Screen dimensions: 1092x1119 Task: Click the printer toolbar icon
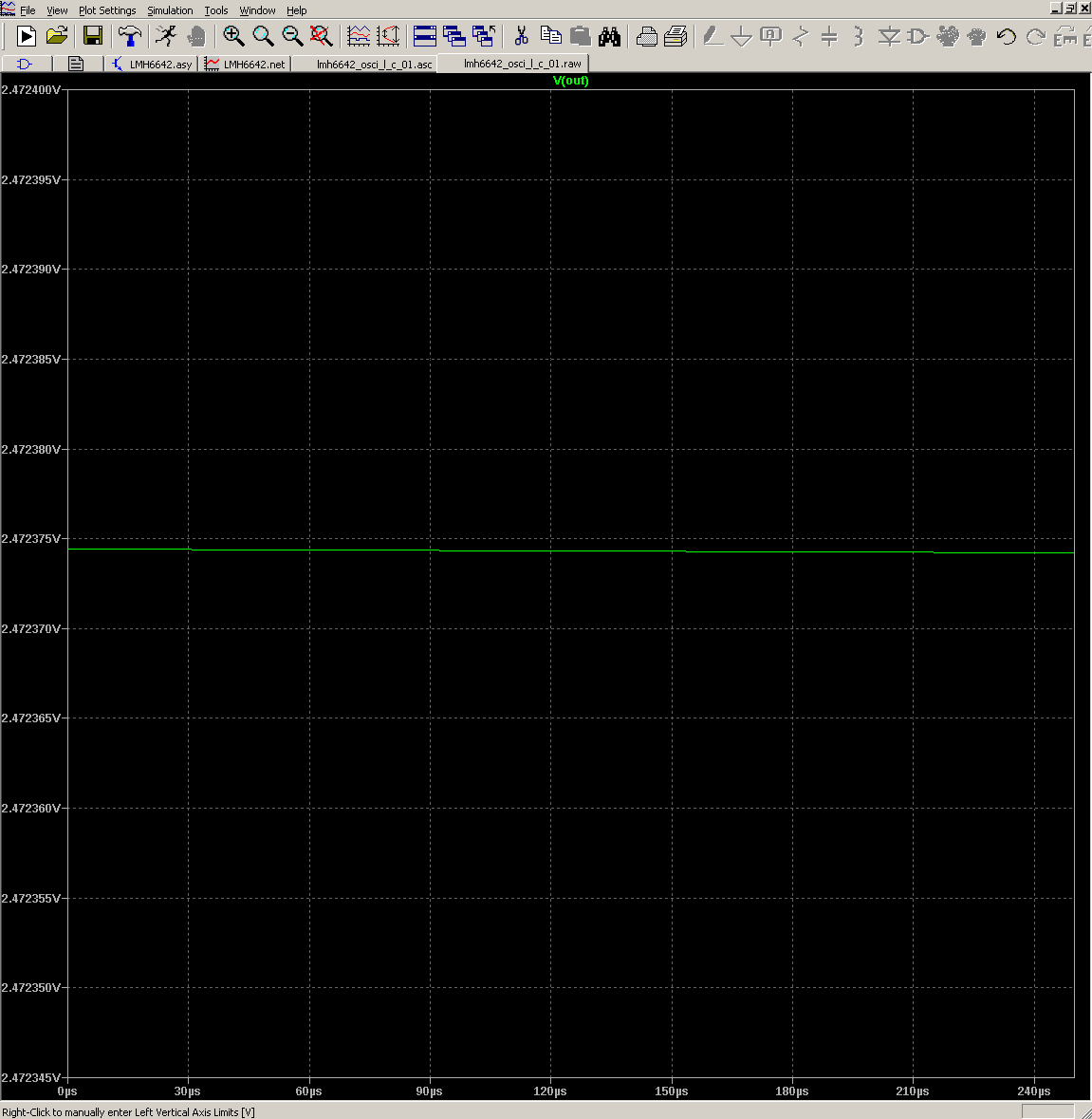[646, 36]
